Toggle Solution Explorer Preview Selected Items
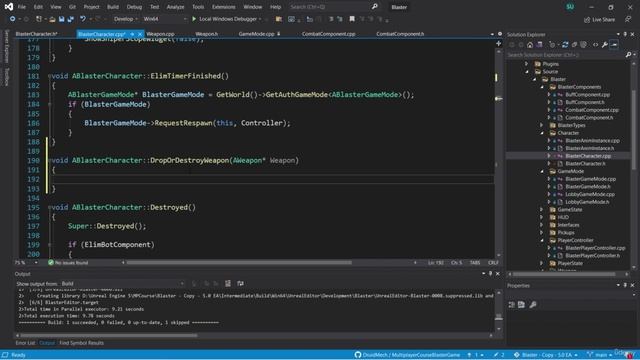The image size is (640, 360). [x=614, y=44]
